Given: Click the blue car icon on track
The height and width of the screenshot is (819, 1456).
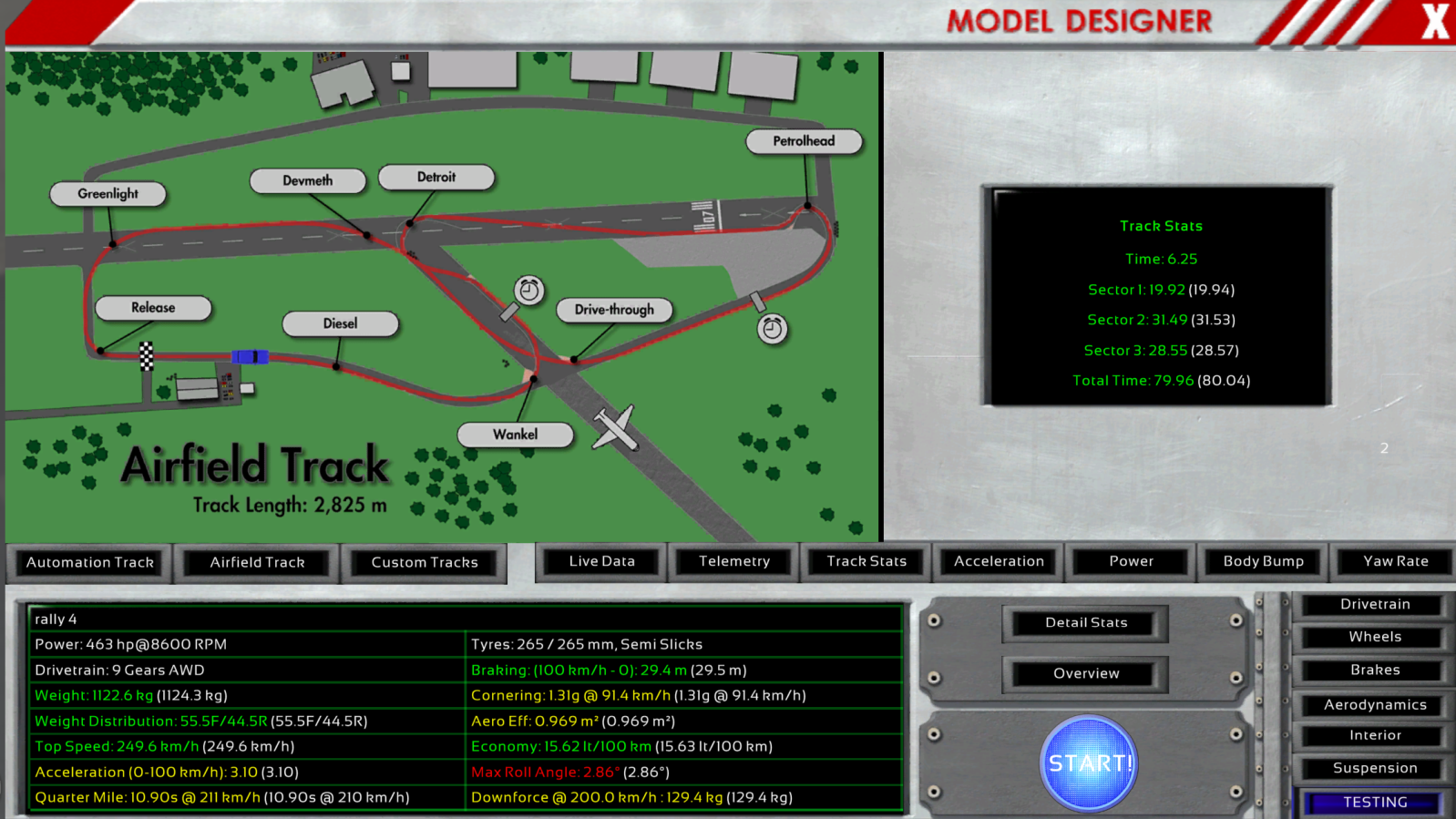Looking at the screenshot, I should tap(249, 356).
